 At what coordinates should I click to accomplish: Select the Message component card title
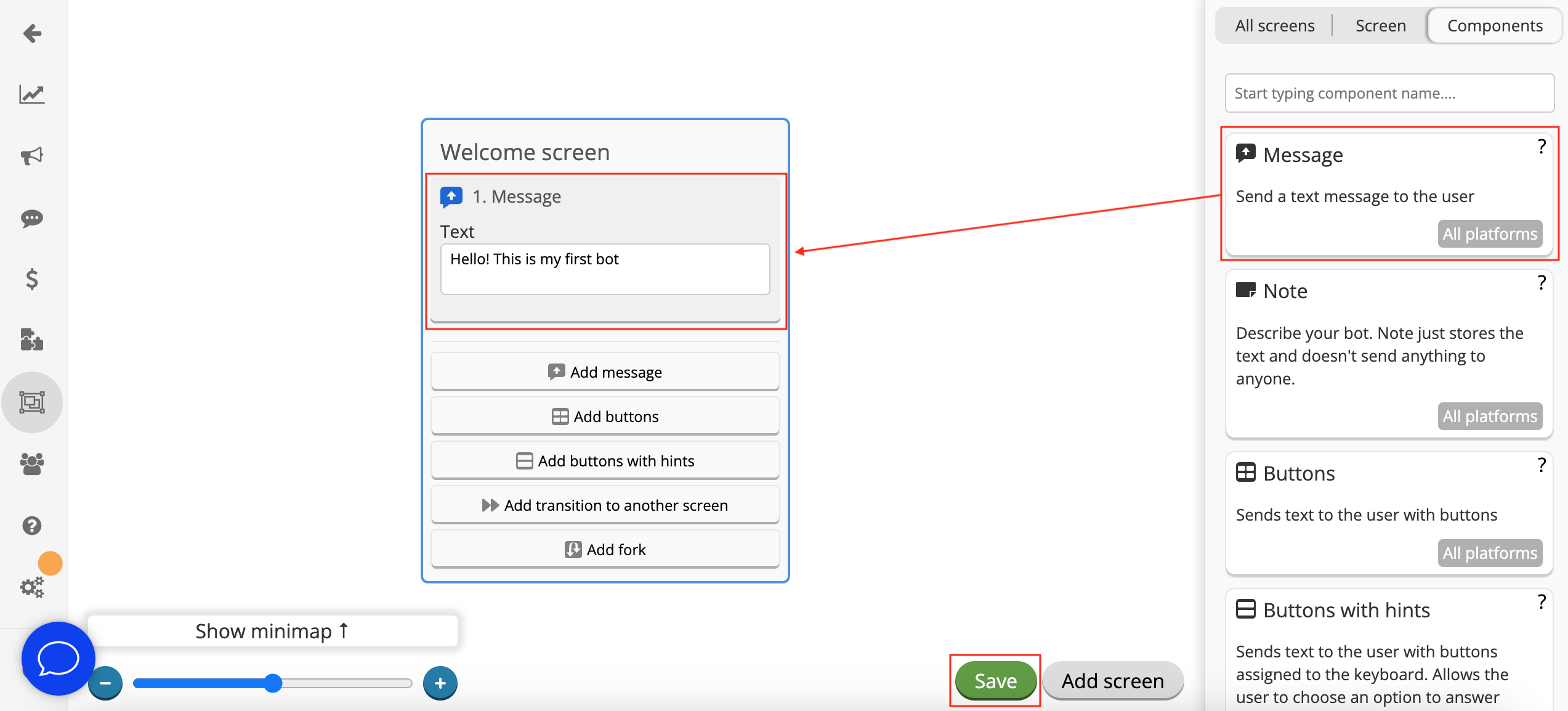[x=1303, y=155]
